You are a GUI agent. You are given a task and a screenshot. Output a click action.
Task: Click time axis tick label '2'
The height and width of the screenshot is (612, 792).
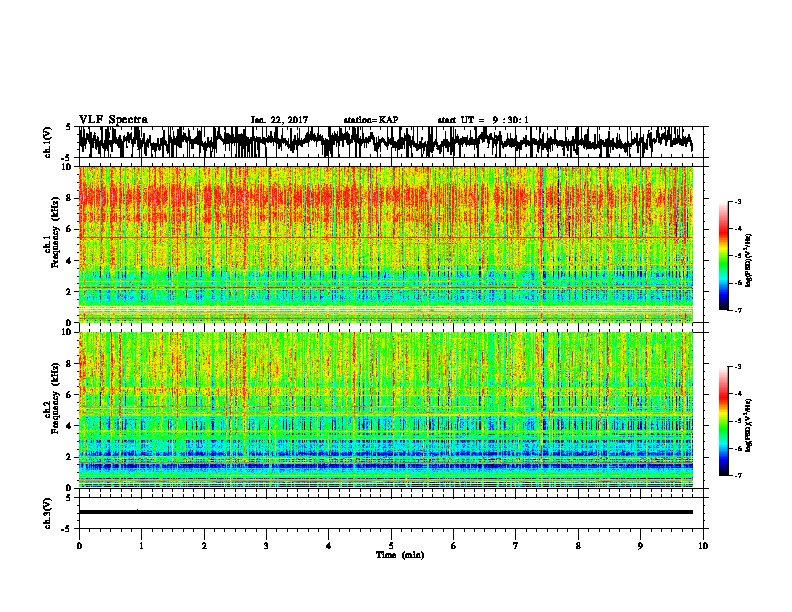204,546
